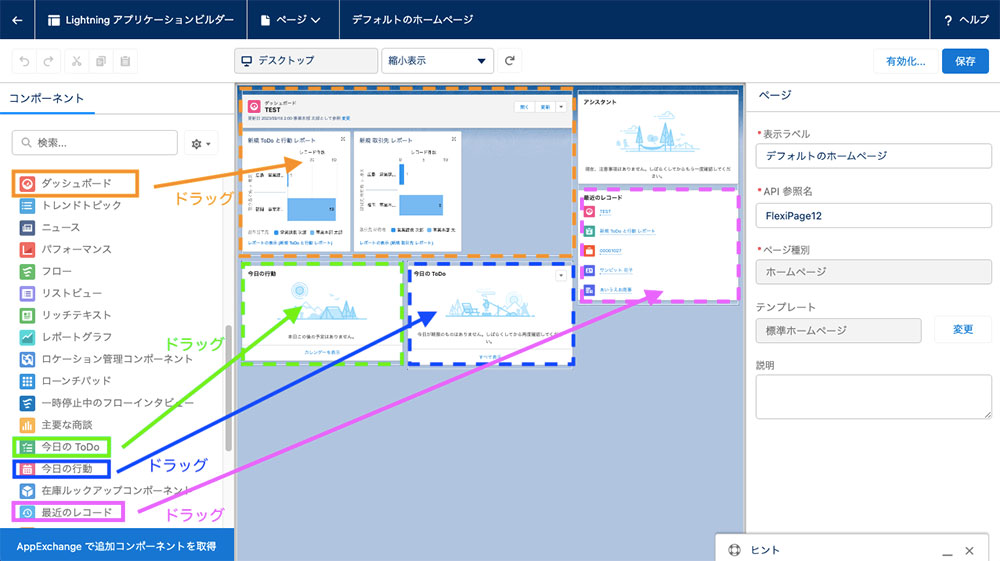The height and width of the screenshot is (561, 1000).
Task: Click the undo icon
Action: pyautogui.click(x=24, y=61)
